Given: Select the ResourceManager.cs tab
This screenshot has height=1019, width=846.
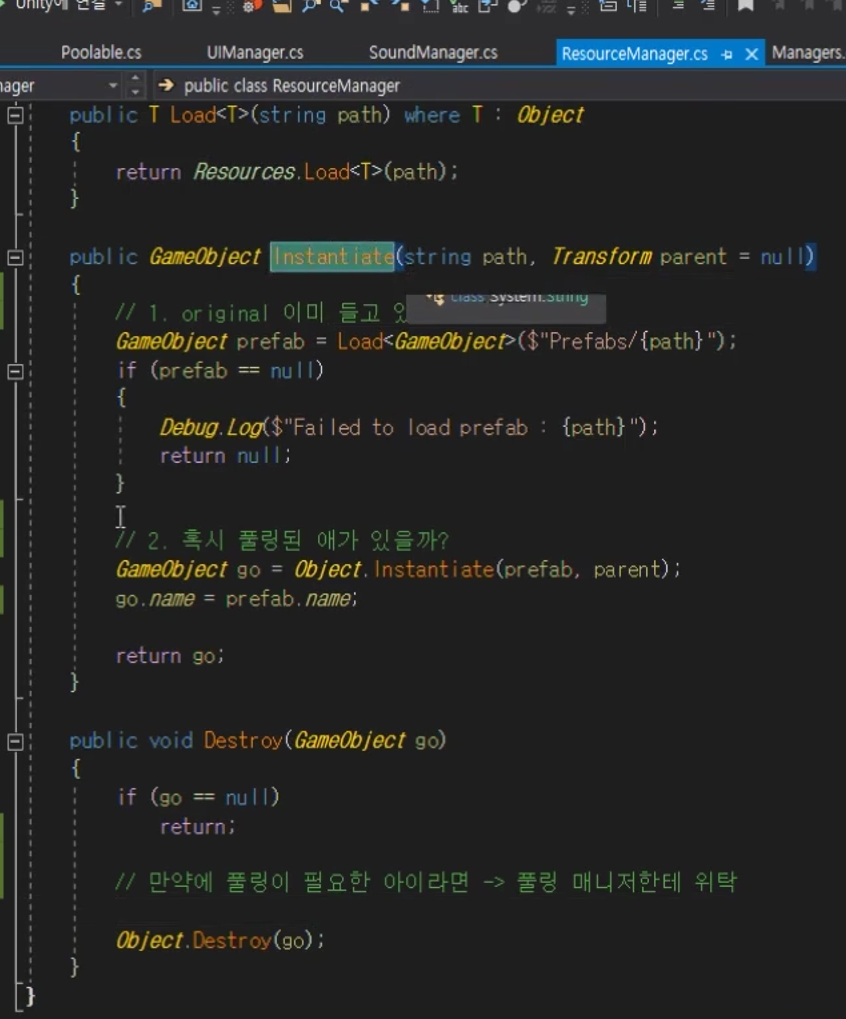Looking at the screenshot, I should click(x=634, y=54).
